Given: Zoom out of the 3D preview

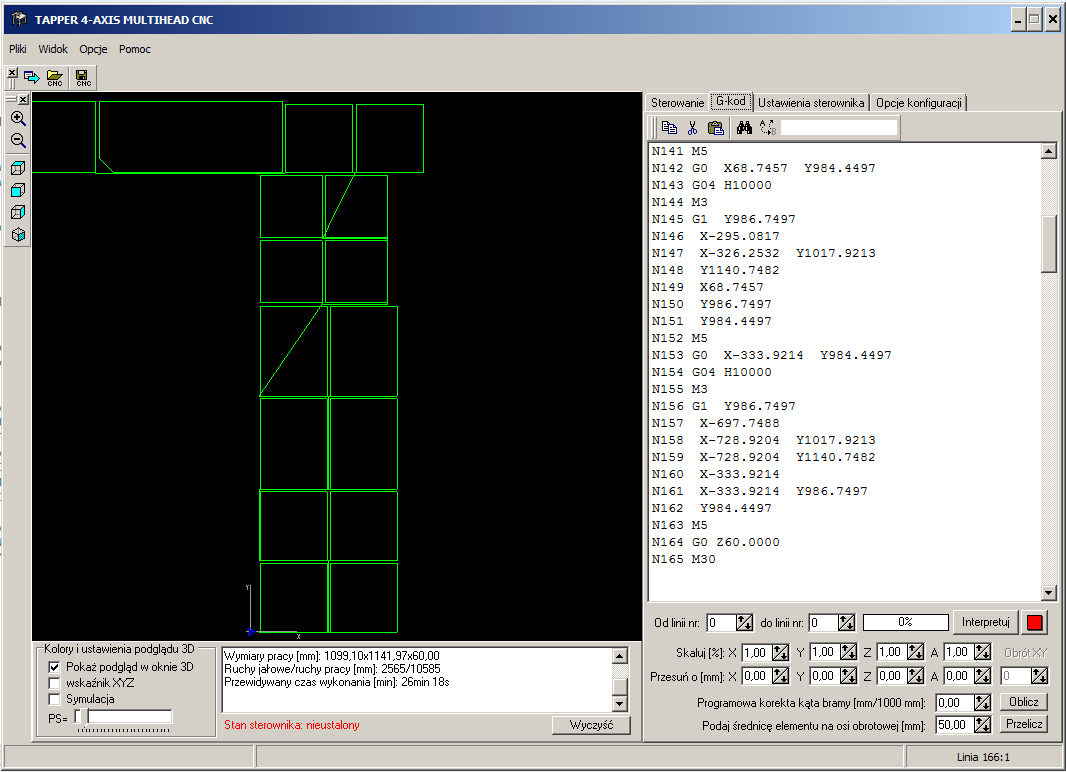Looking at the screenshot, I should pos(18,141).
